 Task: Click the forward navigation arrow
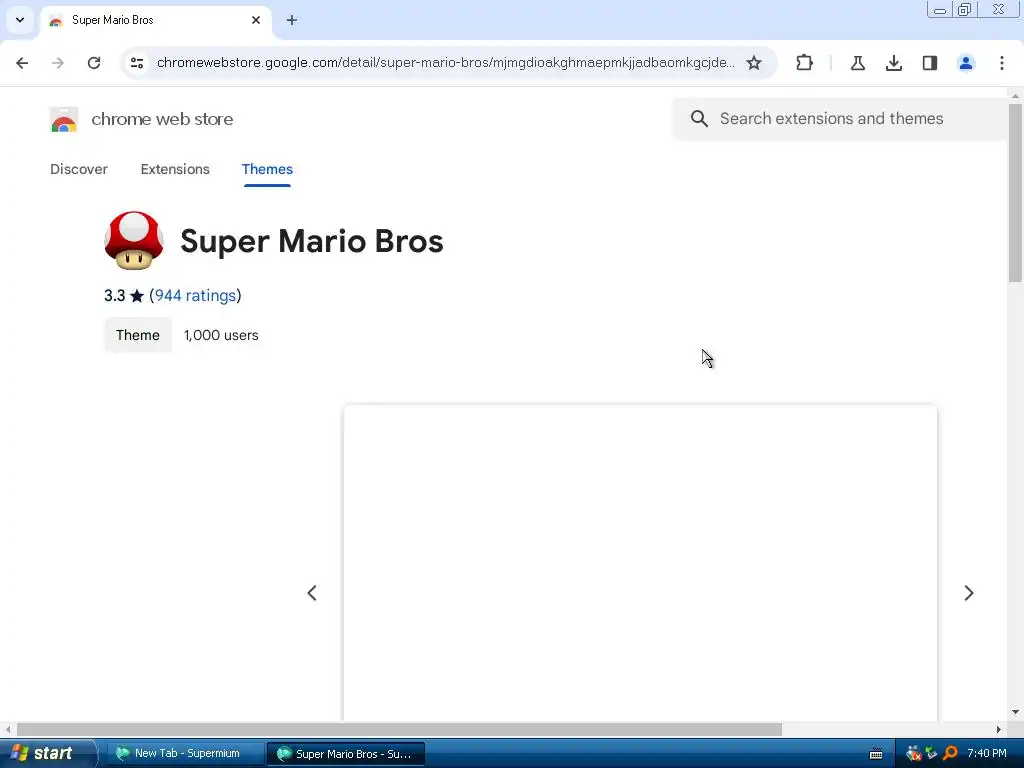coord(58,63)
